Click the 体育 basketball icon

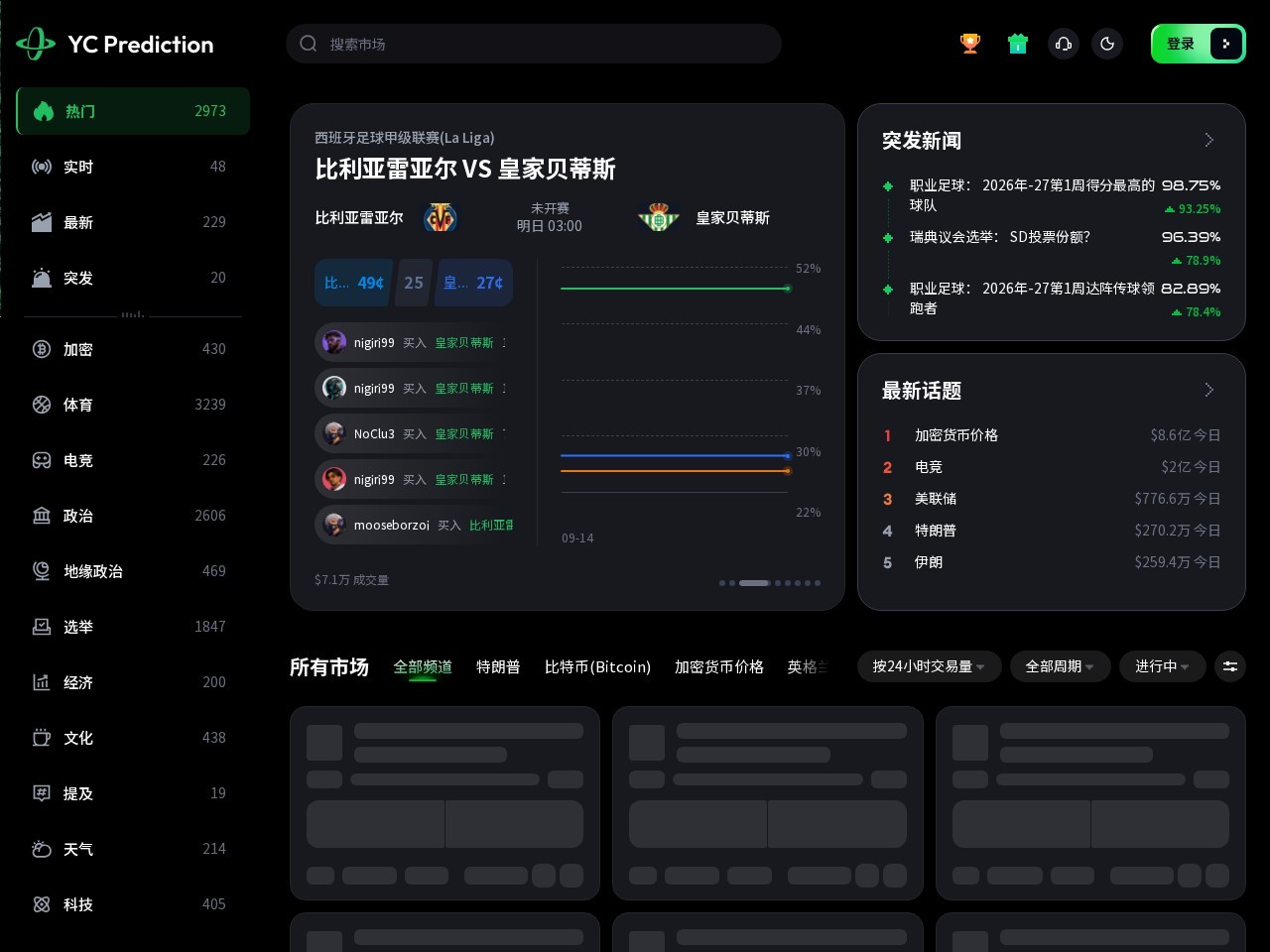coord(42,405)
